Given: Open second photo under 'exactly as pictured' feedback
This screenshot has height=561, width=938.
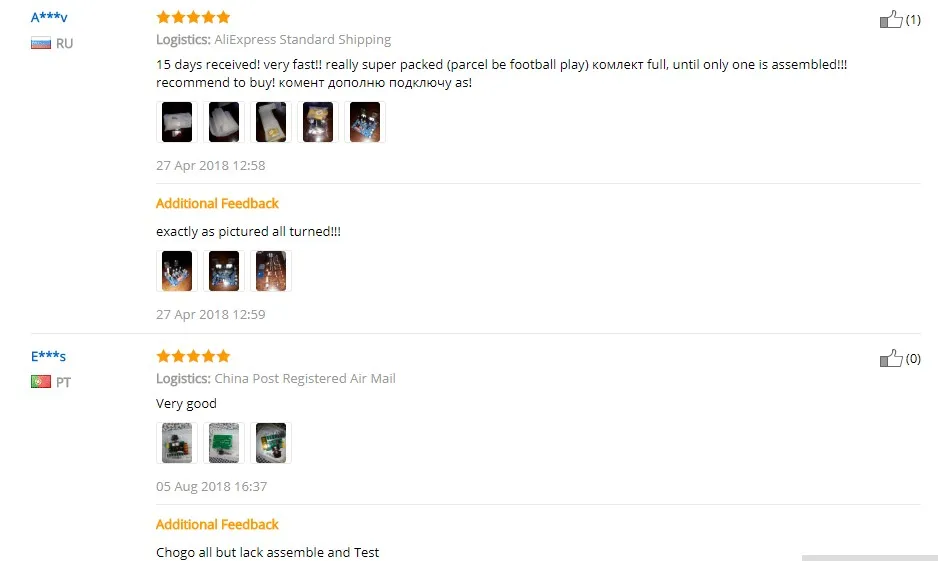Looking at the screenshot, I should (x=224, y=271).
